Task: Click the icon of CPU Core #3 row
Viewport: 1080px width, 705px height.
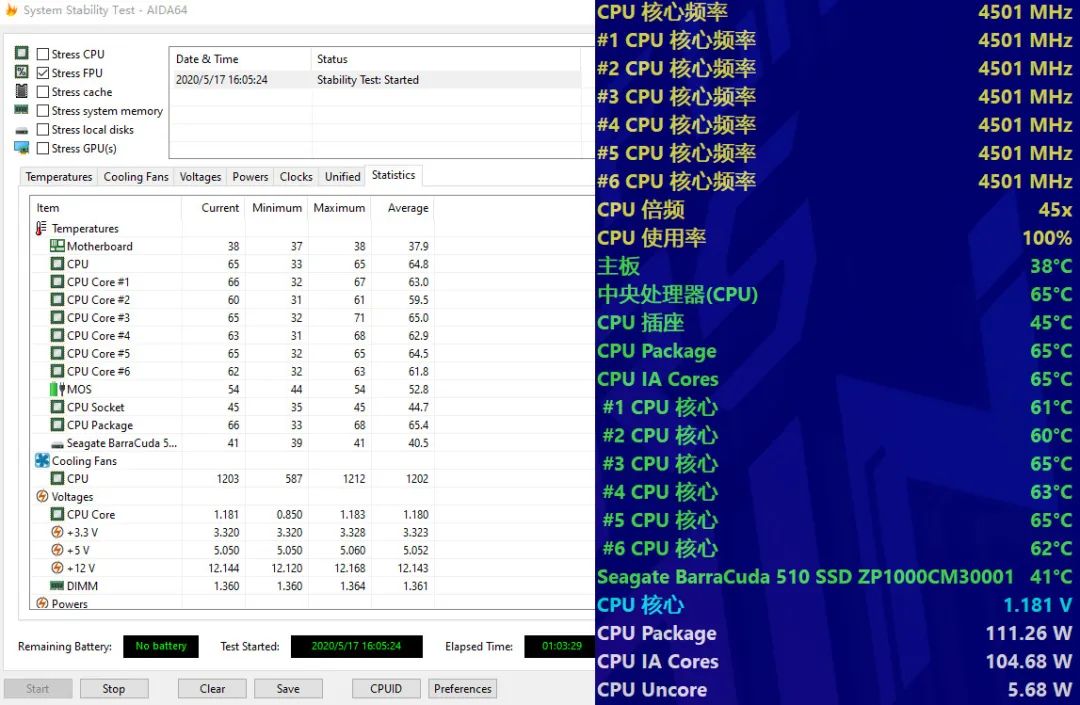Action: coord(57,317)
